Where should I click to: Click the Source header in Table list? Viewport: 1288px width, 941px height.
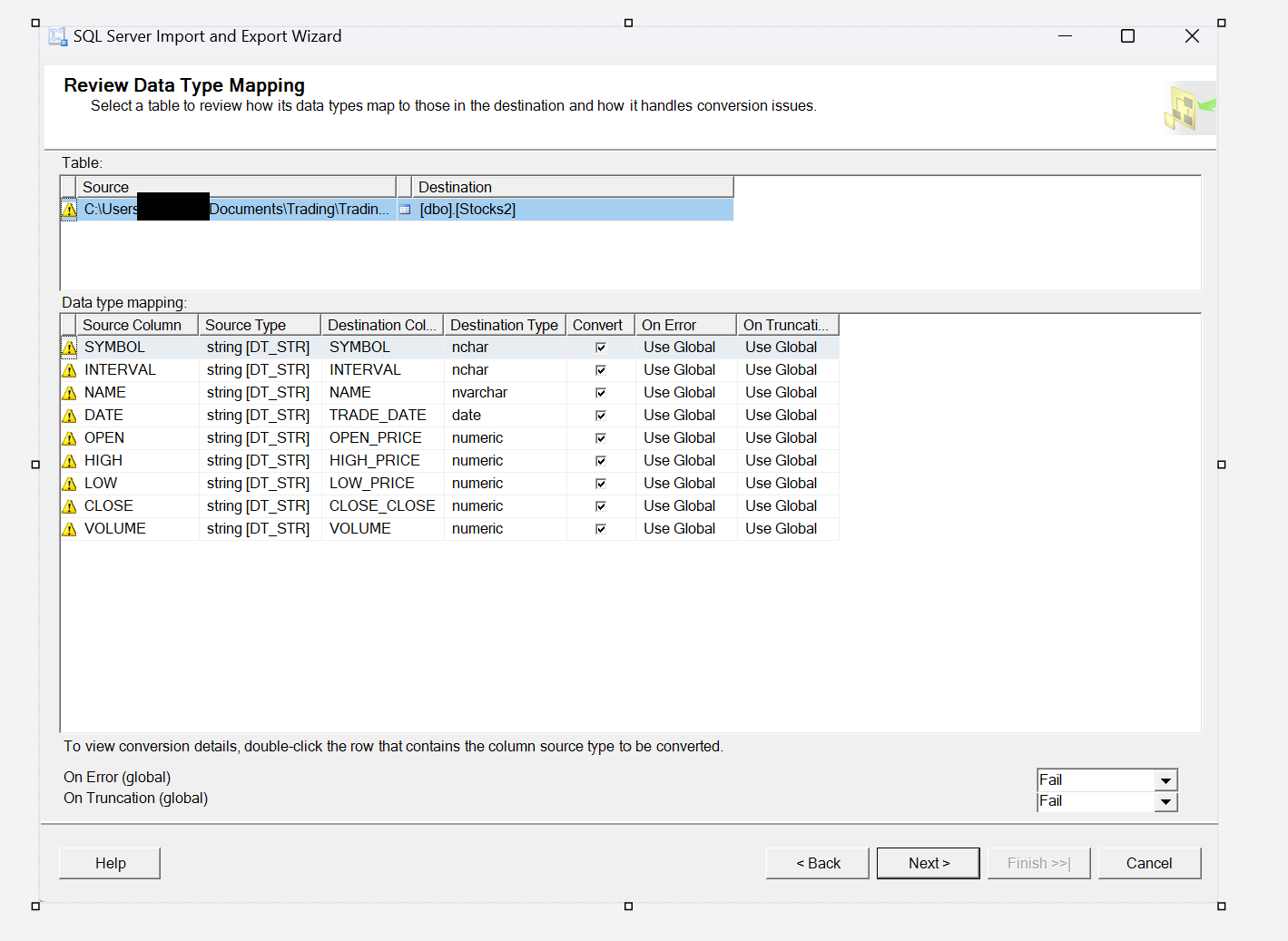(x=237, y=187)
